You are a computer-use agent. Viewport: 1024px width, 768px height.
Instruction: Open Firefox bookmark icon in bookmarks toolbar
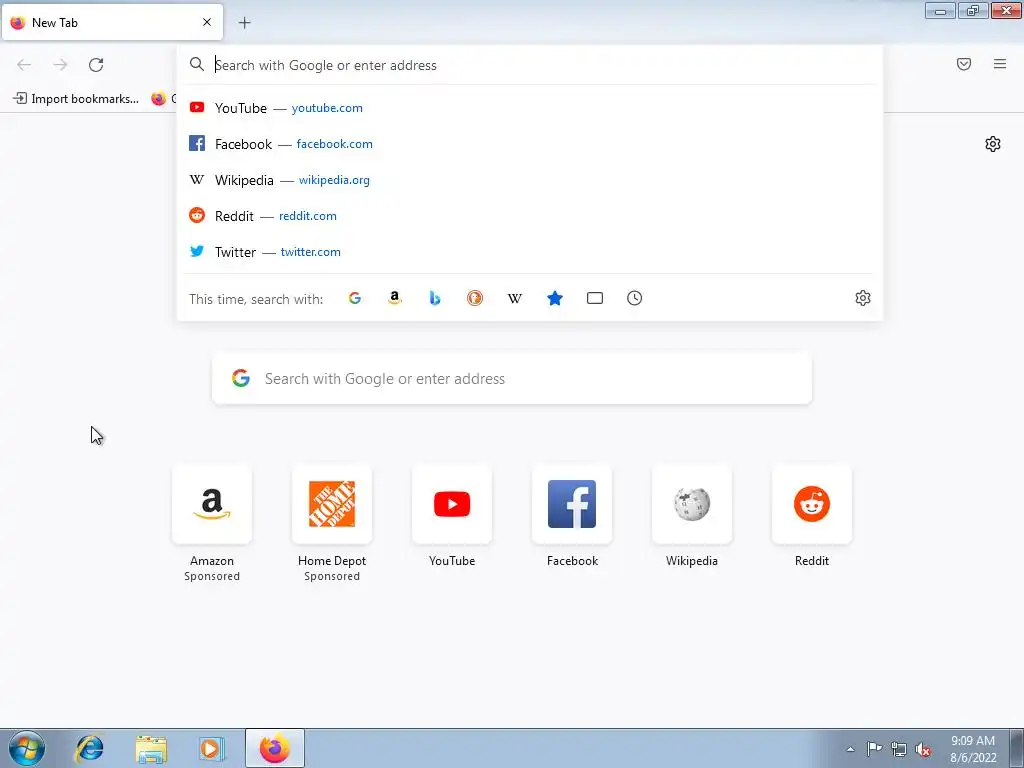point(159,99)
